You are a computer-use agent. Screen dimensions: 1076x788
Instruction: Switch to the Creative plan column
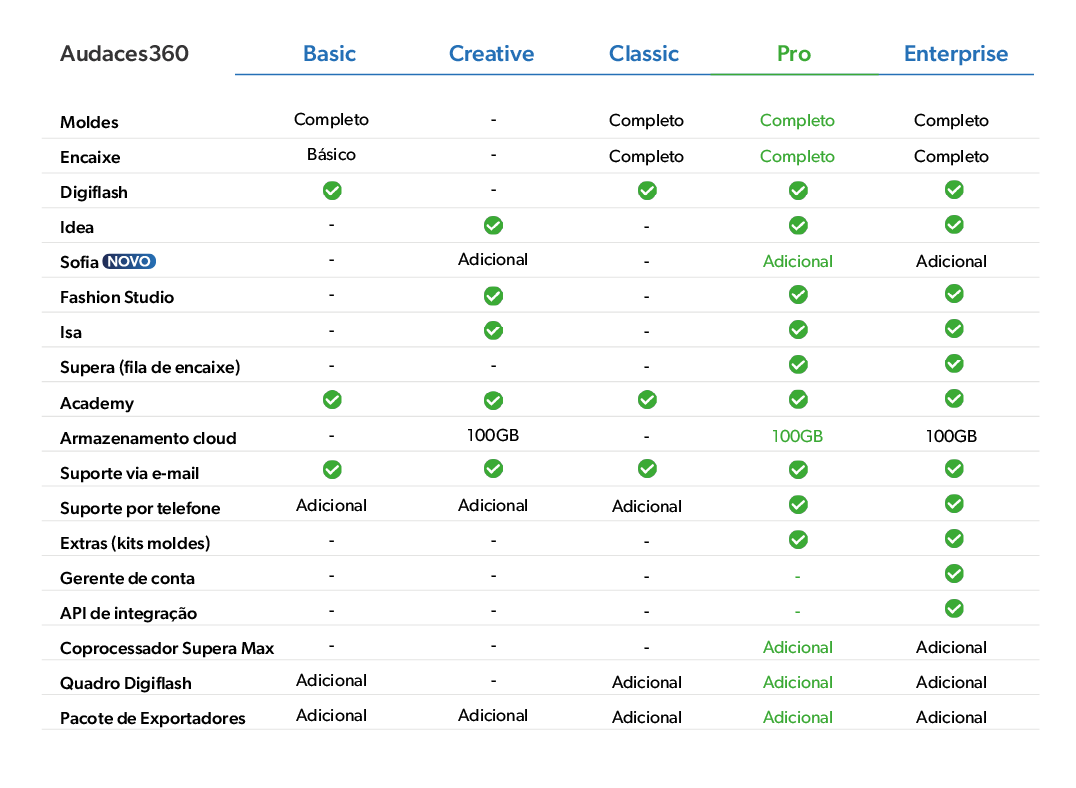[x=491, y=54]
